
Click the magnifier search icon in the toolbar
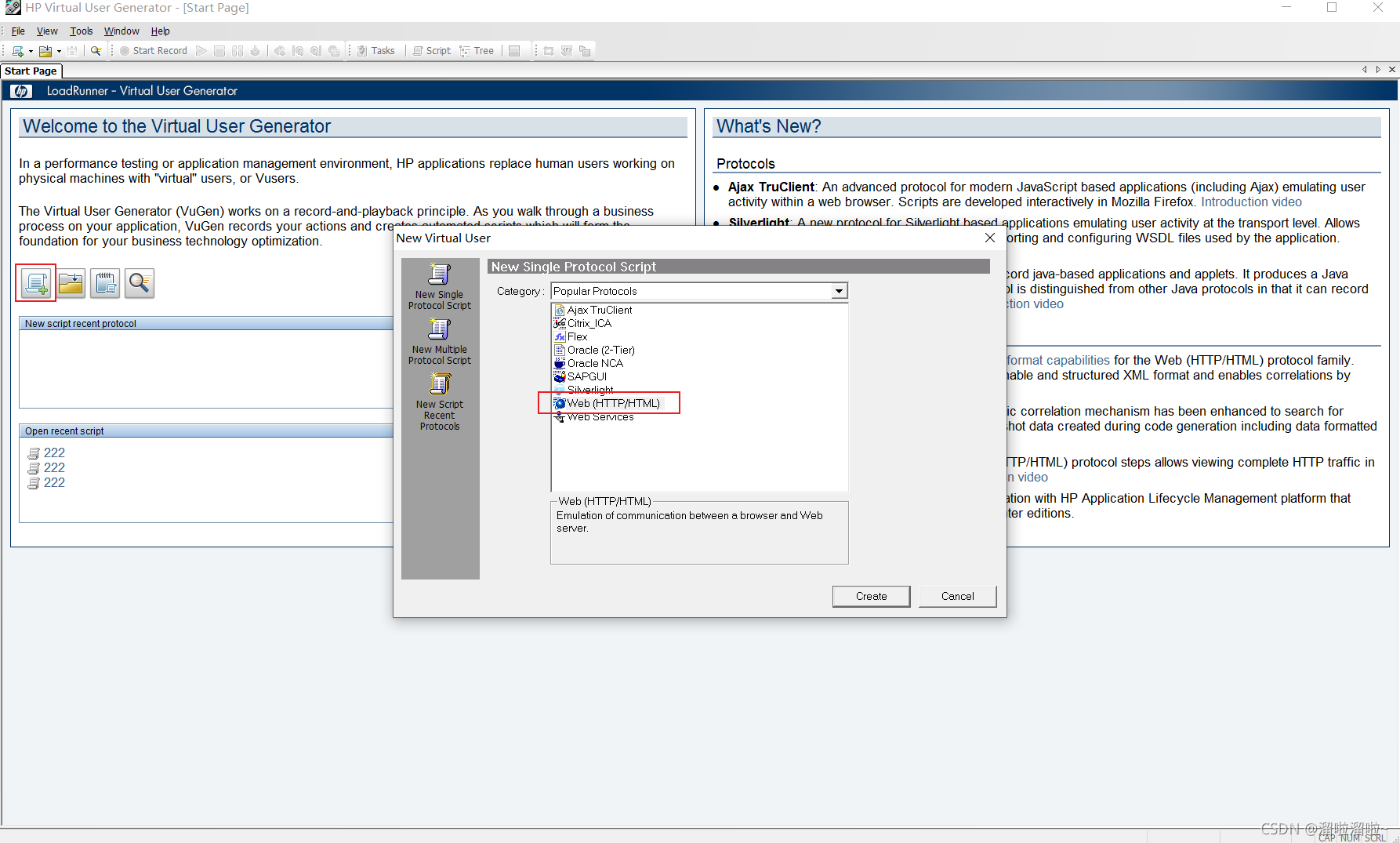click(x=96, y=51)
